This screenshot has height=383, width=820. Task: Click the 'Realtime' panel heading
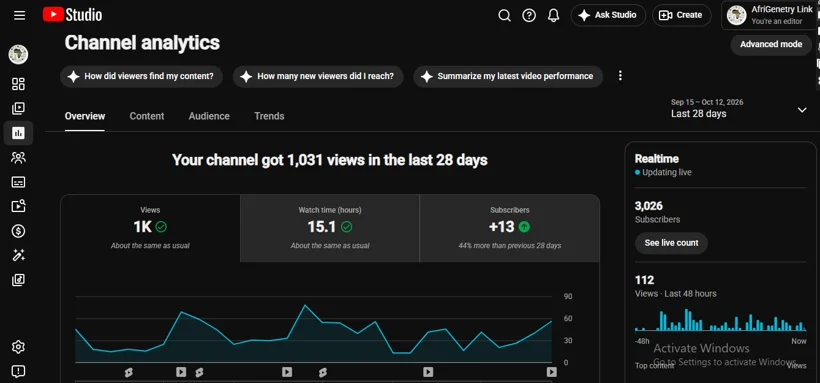point(657,159)
